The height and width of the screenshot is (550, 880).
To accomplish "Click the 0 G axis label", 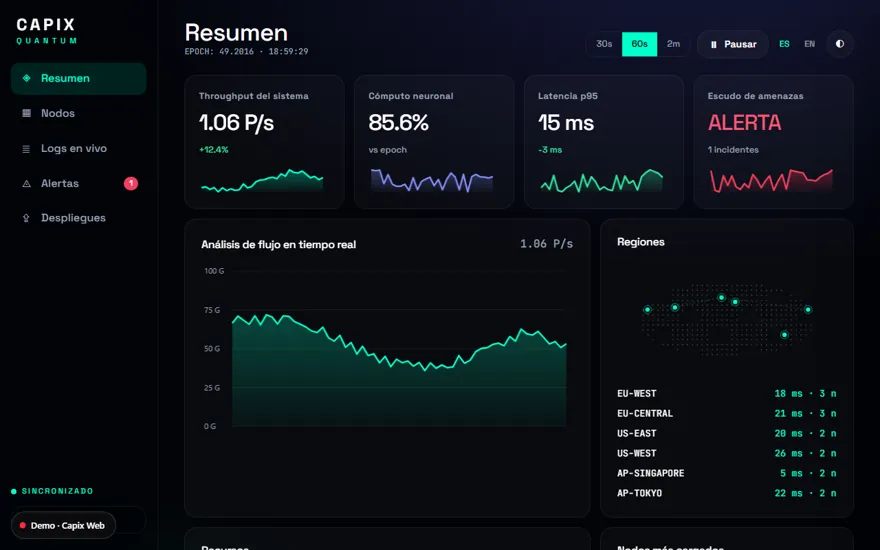I will 210,427.
